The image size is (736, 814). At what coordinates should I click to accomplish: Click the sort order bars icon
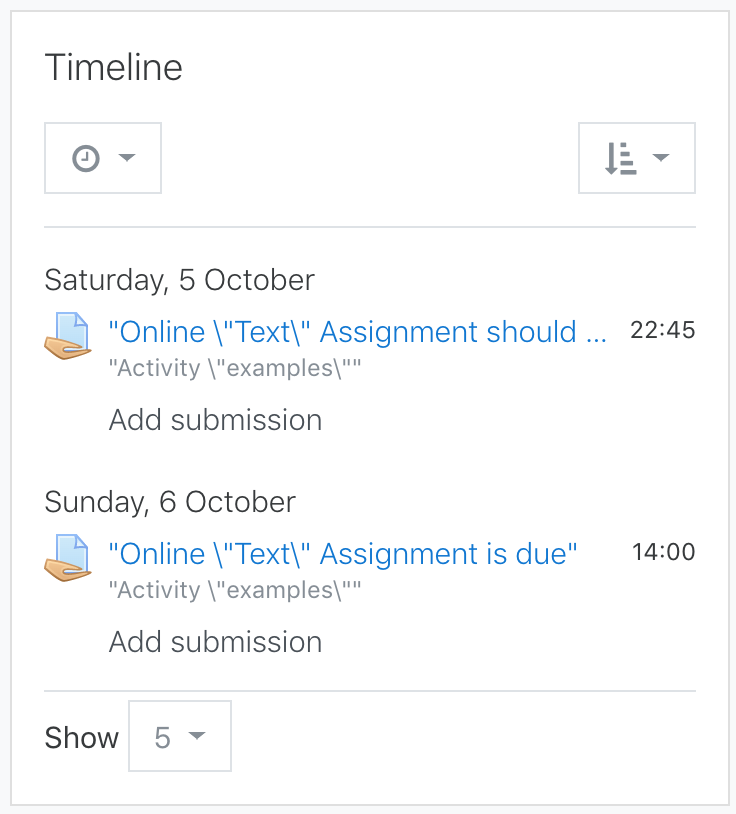tap(620, 158)
